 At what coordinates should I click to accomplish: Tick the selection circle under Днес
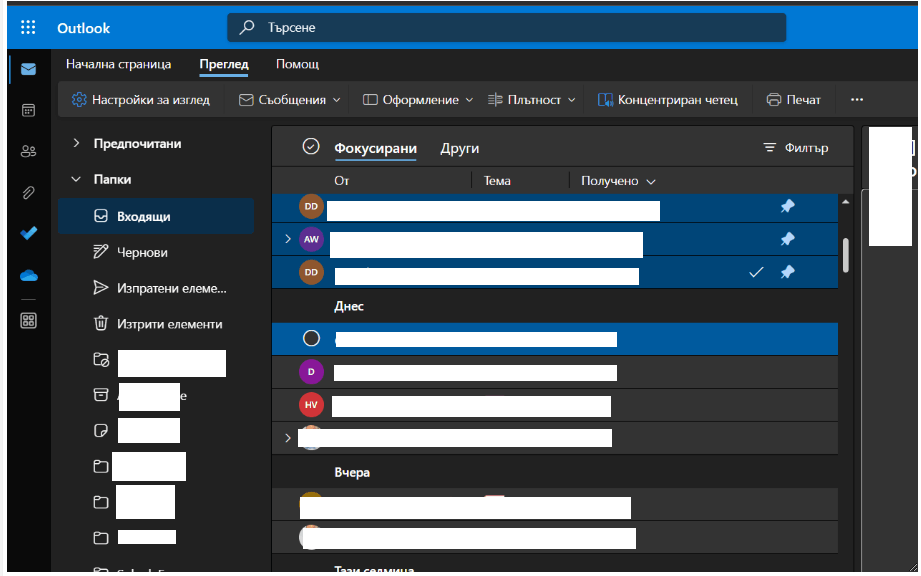tap(311, 338)
